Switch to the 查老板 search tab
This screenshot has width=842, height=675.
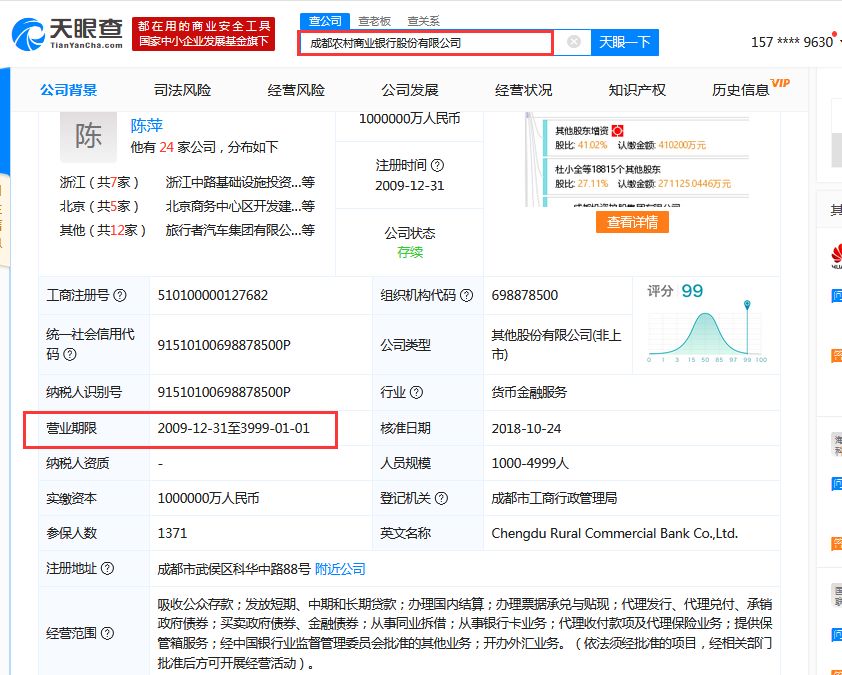[x=374, y=21]
